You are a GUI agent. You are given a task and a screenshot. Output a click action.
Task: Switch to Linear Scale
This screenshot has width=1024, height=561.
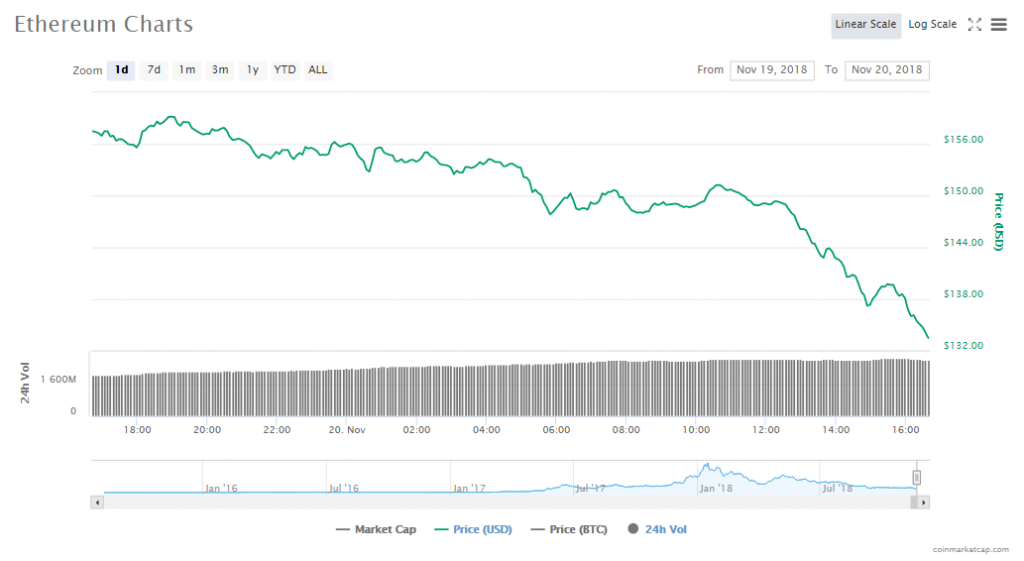[865, 25]
